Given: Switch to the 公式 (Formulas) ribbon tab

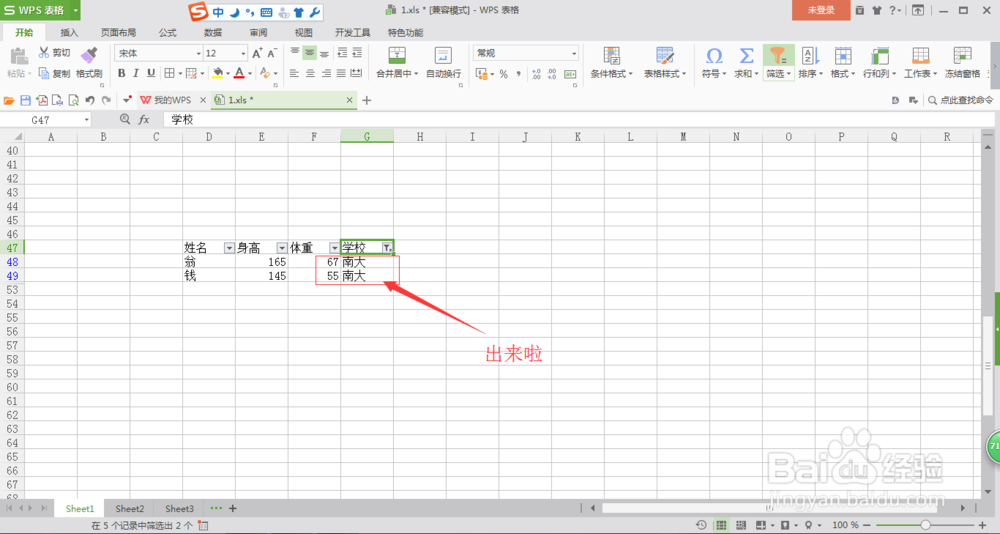Looking at the screenshot, I should click(168, 33).
